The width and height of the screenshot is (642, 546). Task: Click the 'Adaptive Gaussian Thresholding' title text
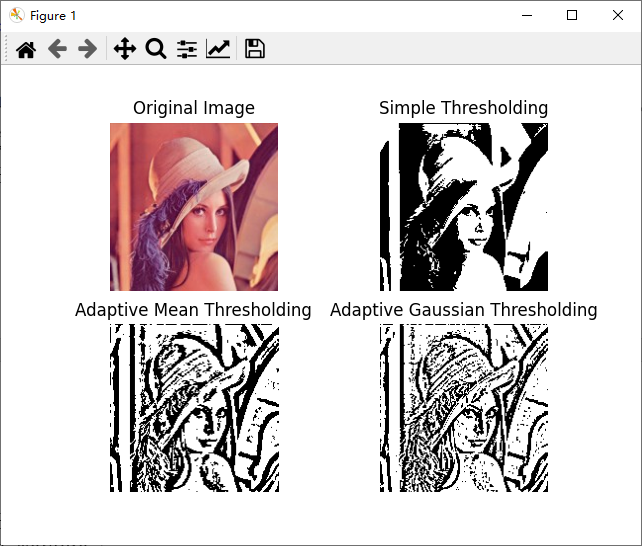pos(463,310)
